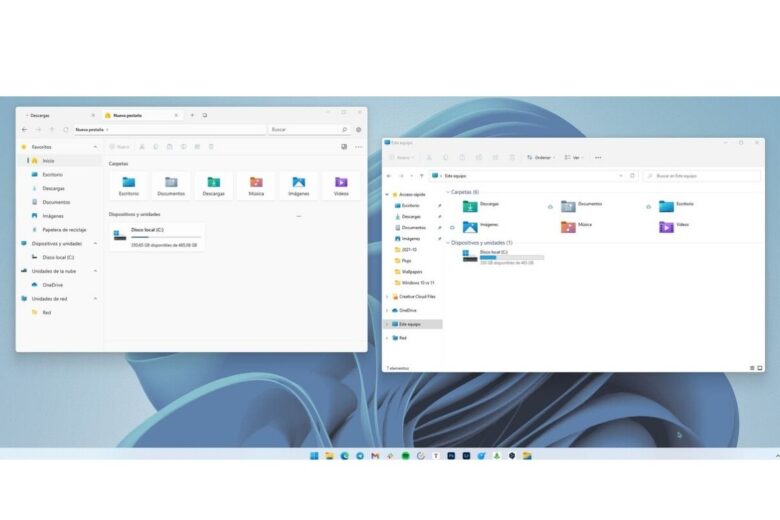
Task: Open Documentos folder tile in tabbed Files window
Action: click(171, 186)
